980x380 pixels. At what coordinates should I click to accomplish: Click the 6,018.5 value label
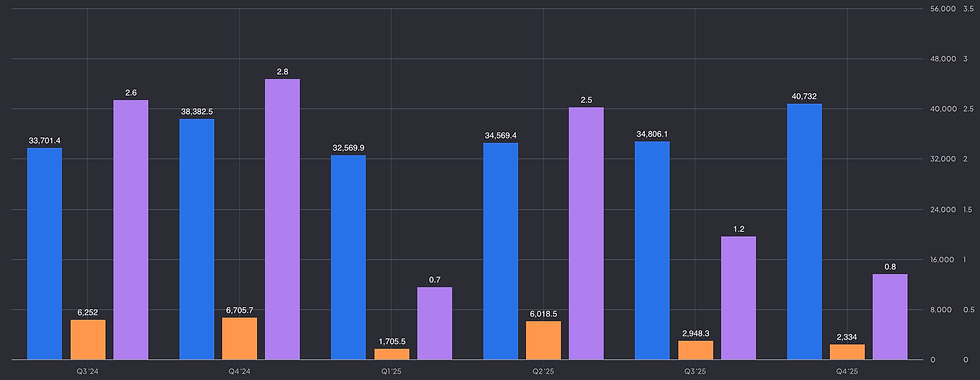click(x=543, y=314)
